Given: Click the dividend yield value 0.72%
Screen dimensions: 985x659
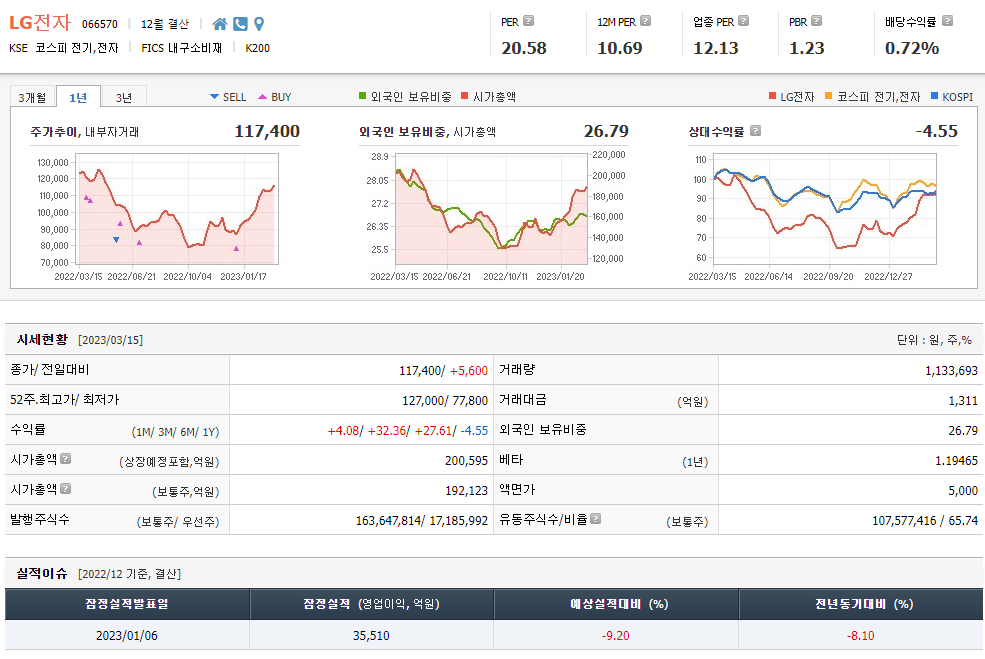Looking at the screenshot, I should coord(912,48).
